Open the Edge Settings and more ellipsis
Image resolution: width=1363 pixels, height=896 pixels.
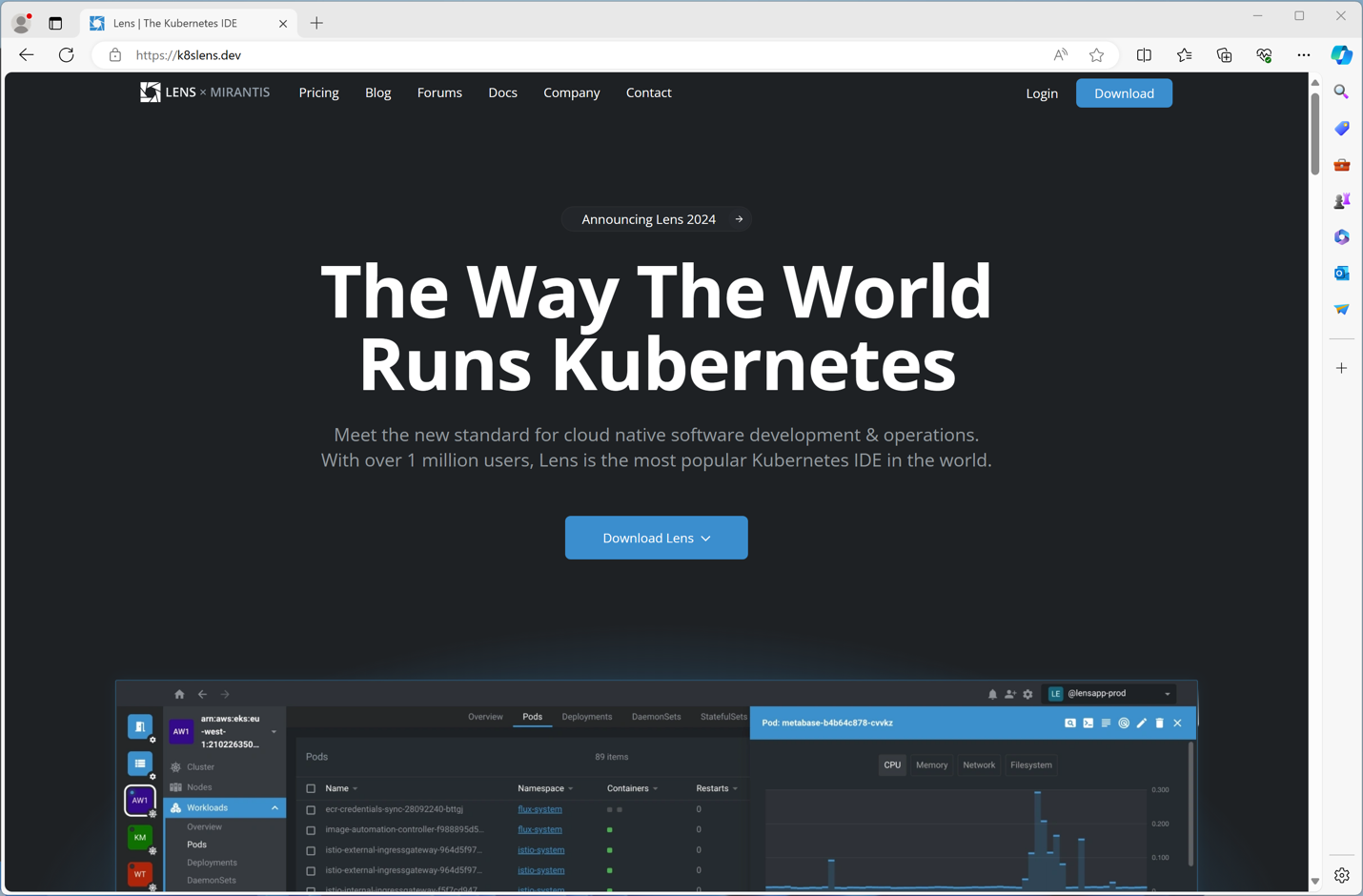click(1304, 55)
